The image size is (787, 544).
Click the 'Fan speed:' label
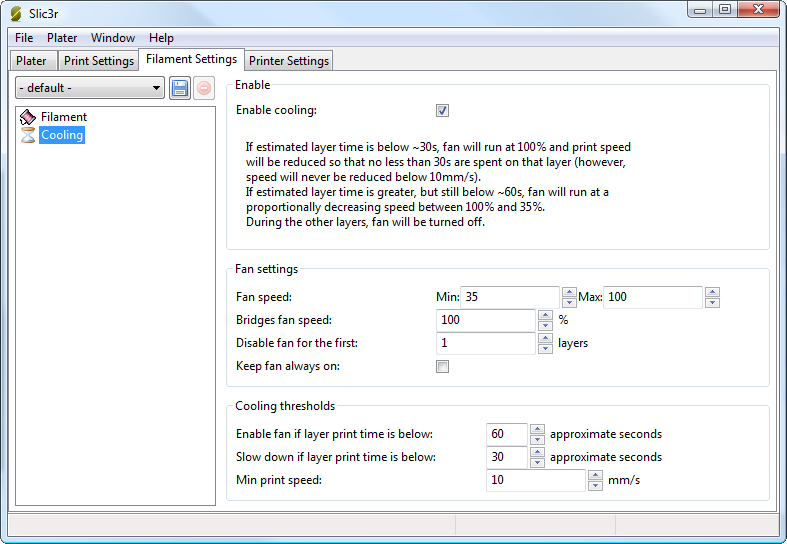tap(264, 297)
